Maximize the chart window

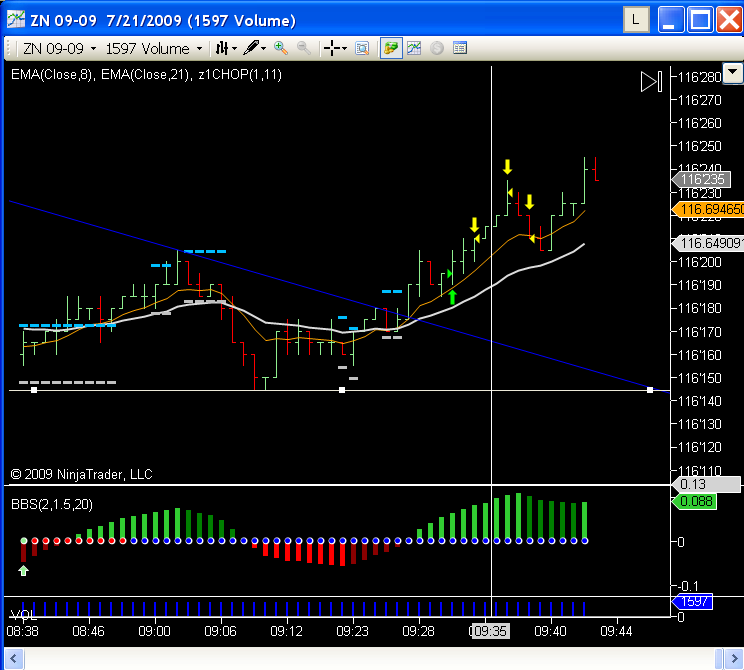tap(700, 20)
